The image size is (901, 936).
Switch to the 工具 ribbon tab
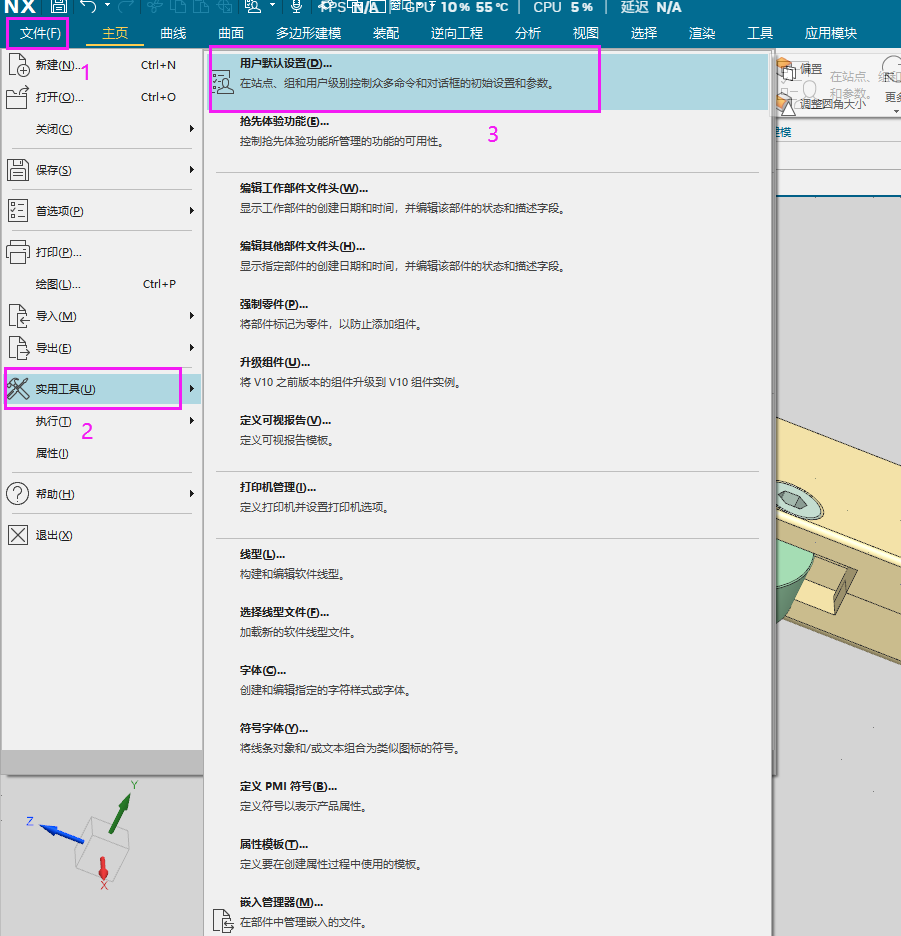point(759,33)
